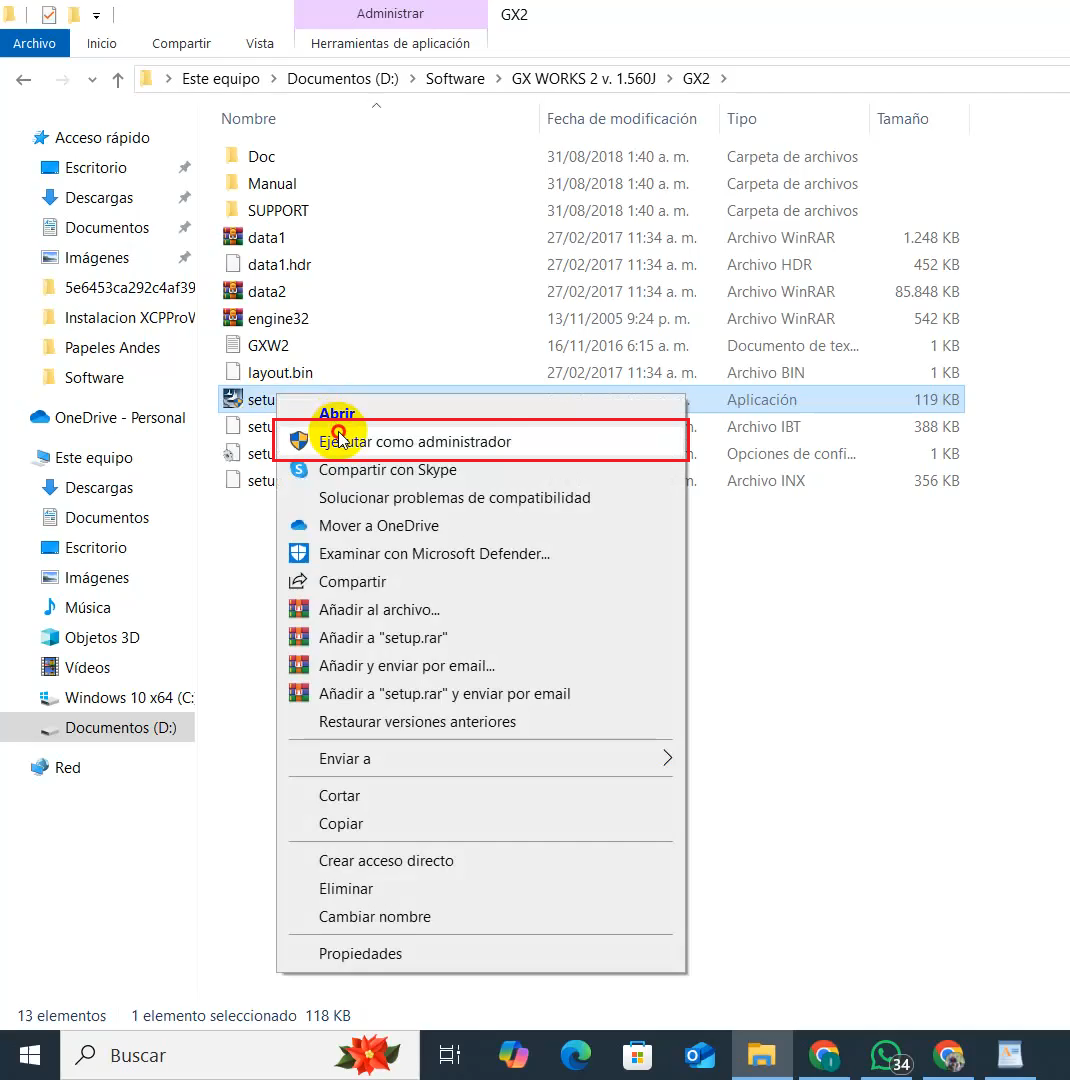Click the properties checkmark icon in title bar
Viewport: 1070px width, 1080px height.
click(x=49, y=14)
